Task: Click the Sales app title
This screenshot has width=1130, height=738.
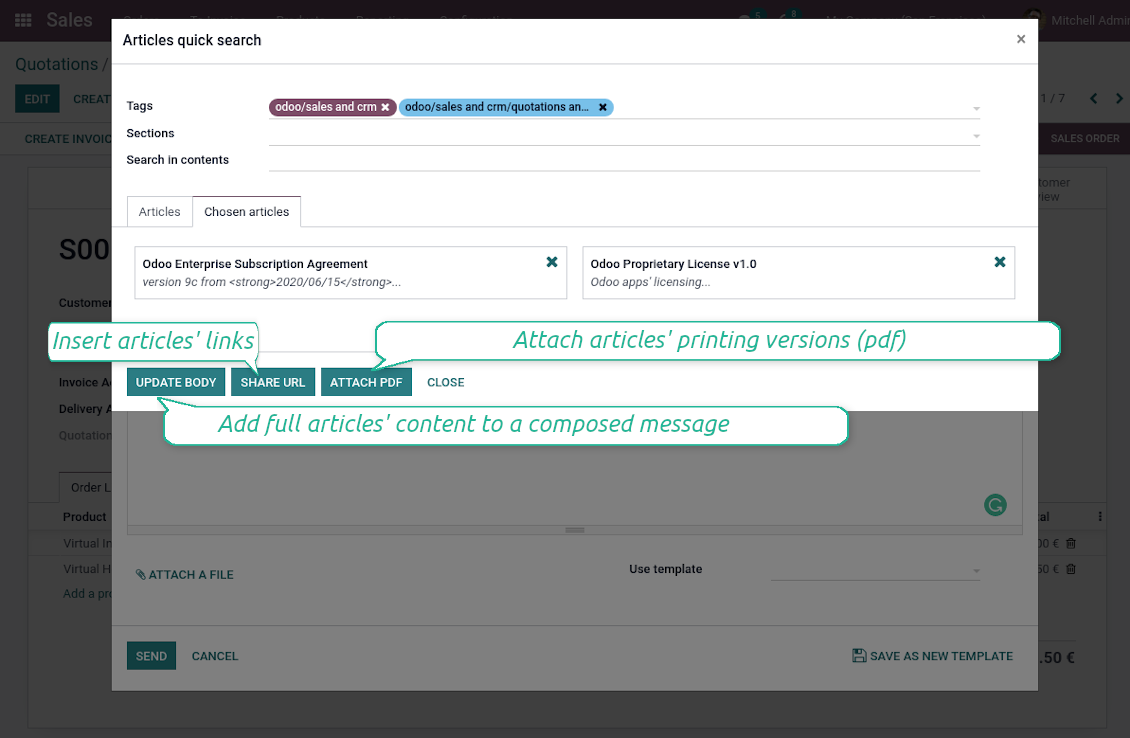Action: point(69,20)
